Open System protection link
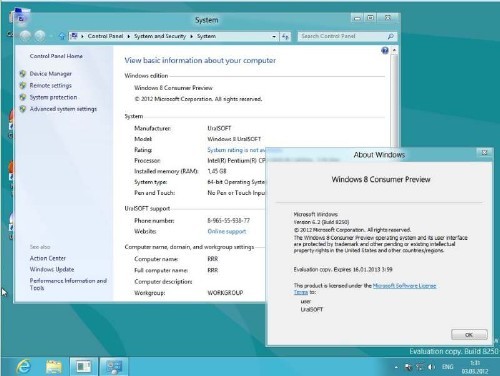This screenshot has height=376, width=500. pyautogui.click(x=53, y=97)
